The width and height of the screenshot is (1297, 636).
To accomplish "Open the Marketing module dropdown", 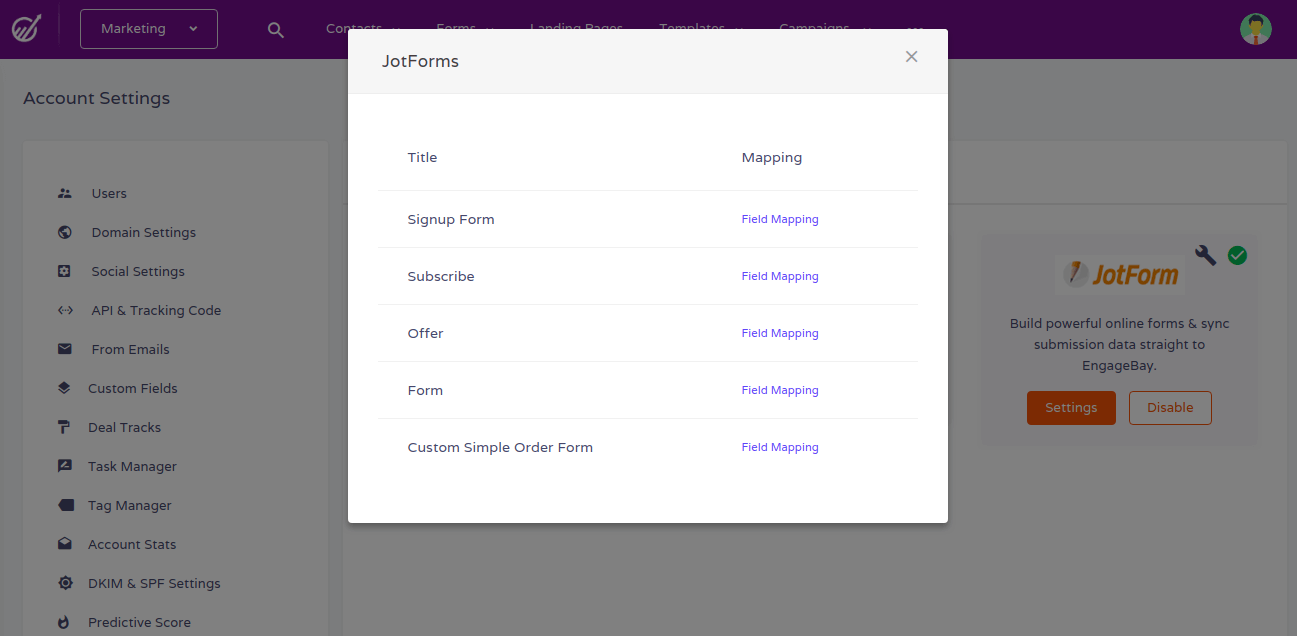I will (x=149, y=29).
